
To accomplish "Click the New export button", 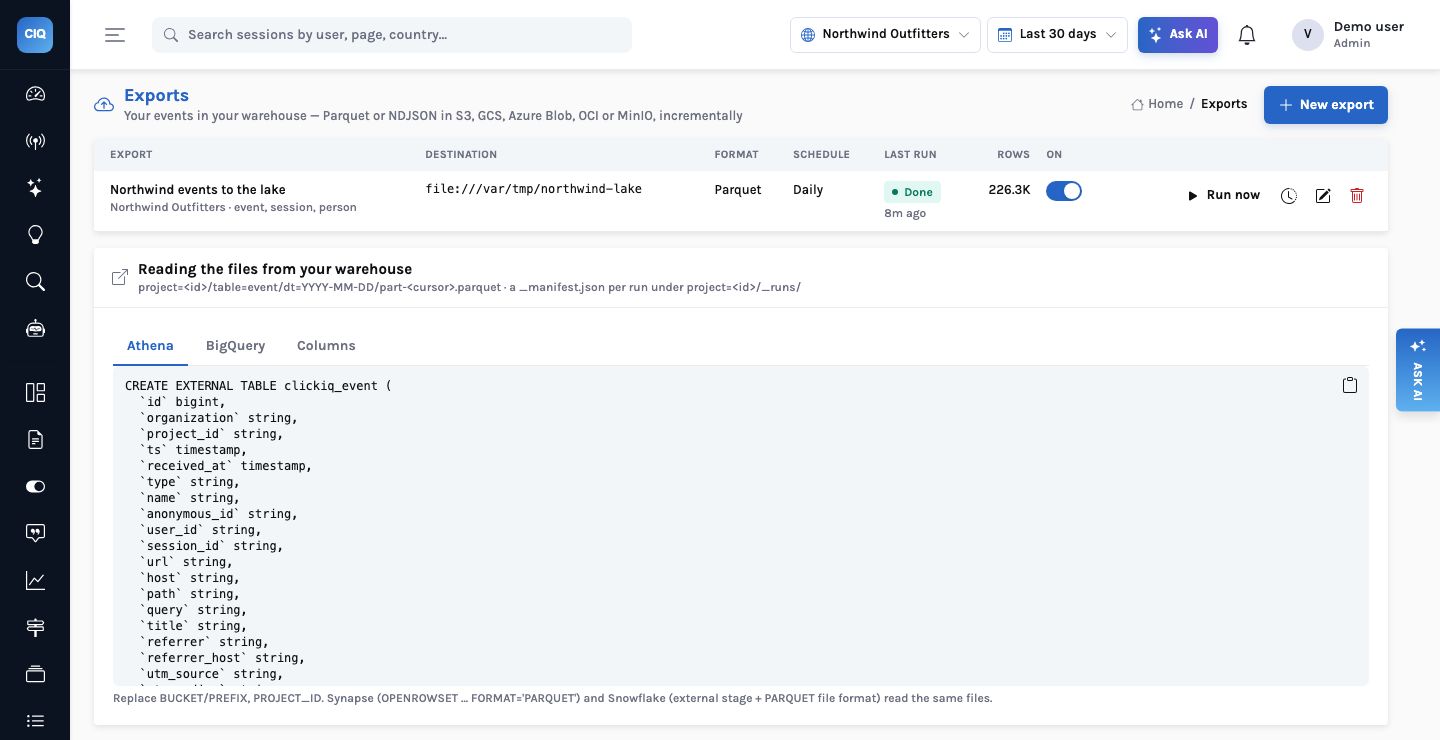I will coord(1326,105).
